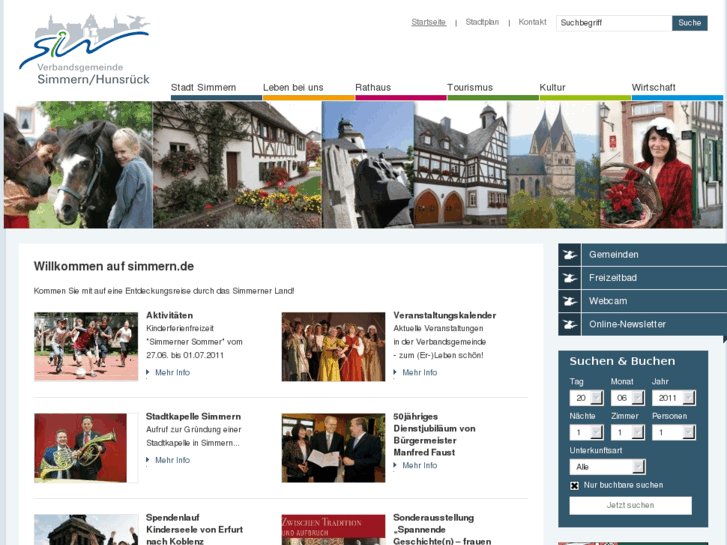Screen dimensions: 727x545
Task: Click the 'Jetzt suchen' button
Action: point(630,505)
